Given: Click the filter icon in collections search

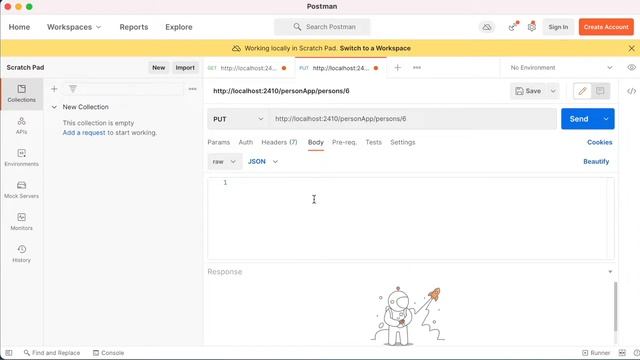Looking at the screenshot, I should coord(73,89).
